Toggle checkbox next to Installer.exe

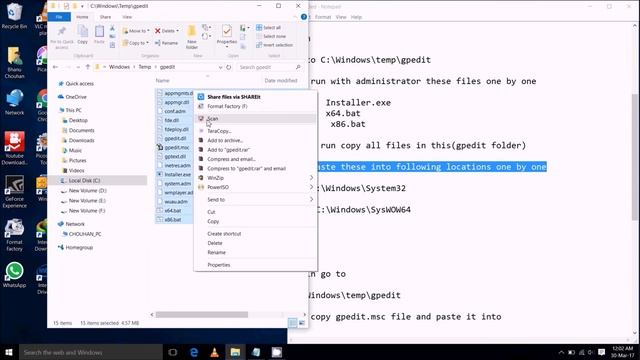point(160,174)
